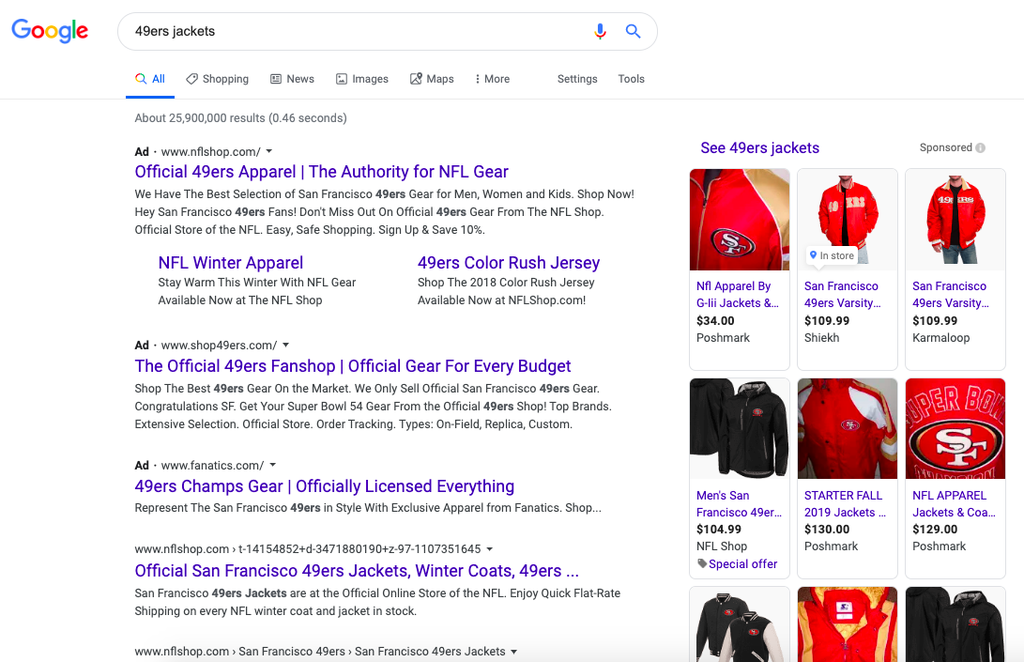This screenshot has height=662, width=1024.
Task: Expand the www.fanatics.com ad dropdown arrow
Action: 273,465
